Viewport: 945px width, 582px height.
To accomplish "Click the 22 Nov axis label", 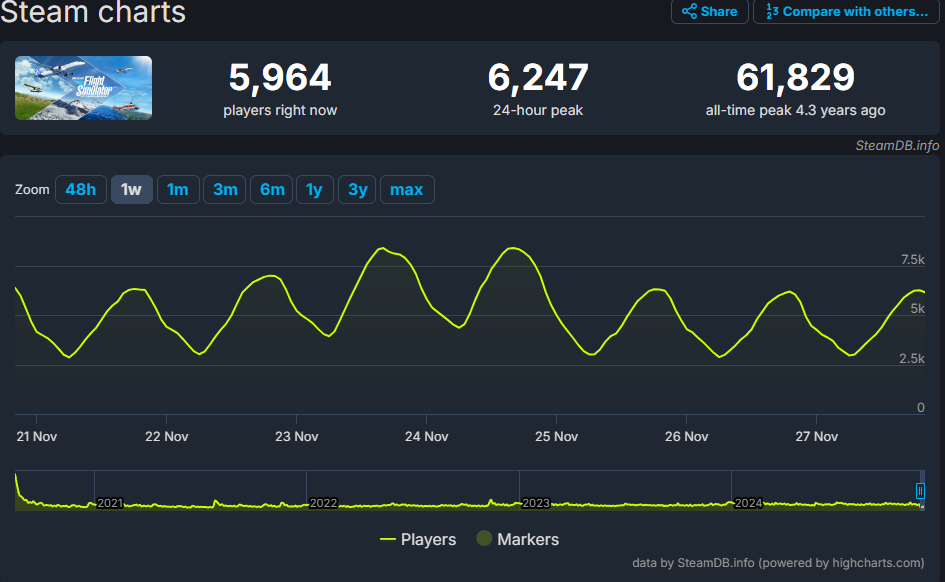I will click(167, 437).
